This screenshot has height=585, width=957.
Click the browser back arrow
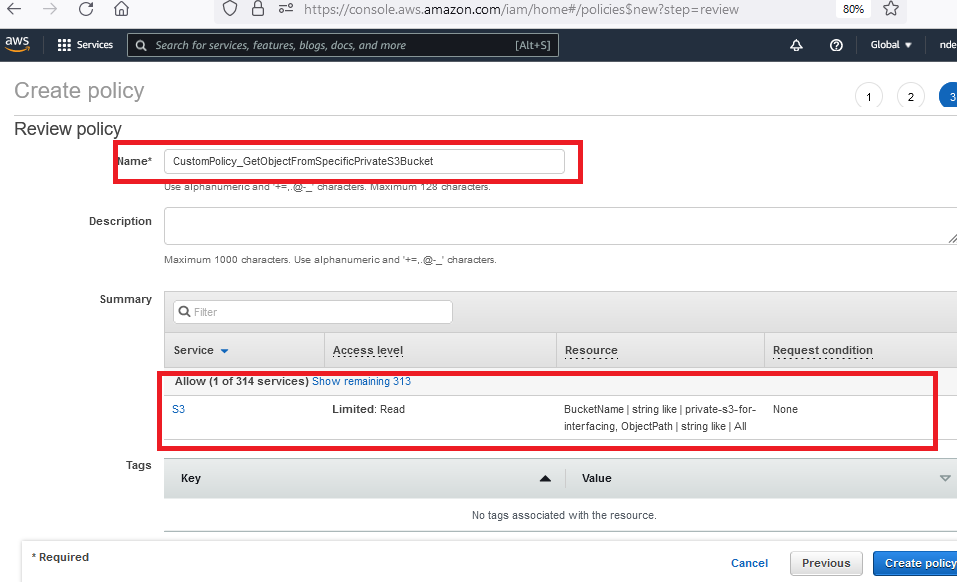click(14, 10)
